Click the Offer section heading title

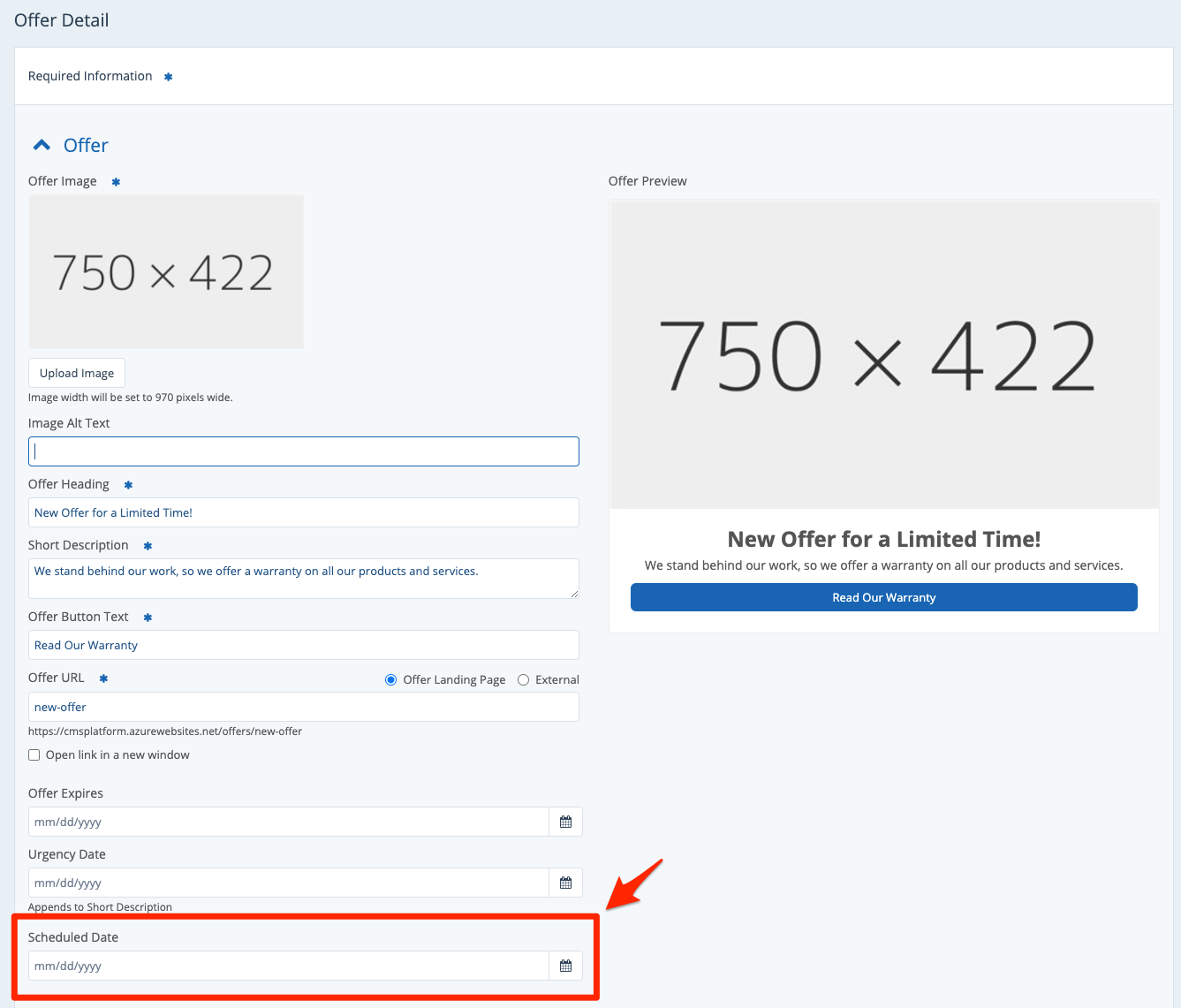pyautogui.click(x=86, y=145)
